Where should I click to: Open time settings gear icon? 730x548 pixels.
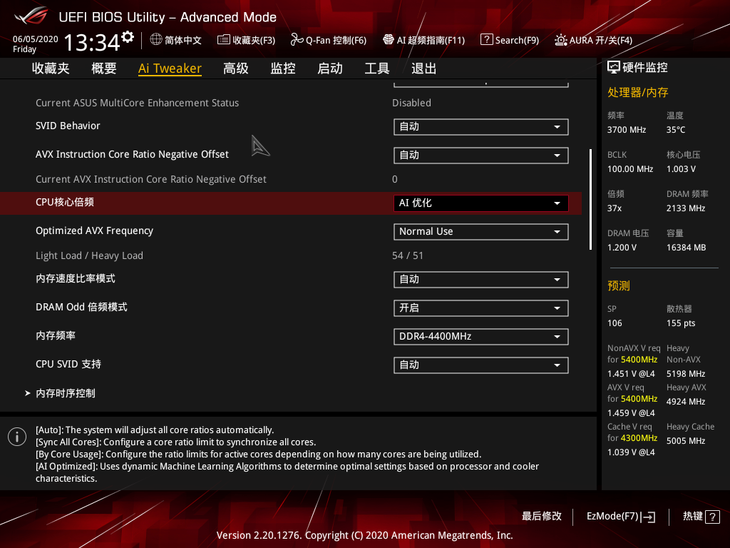click(x=128, y=37)
